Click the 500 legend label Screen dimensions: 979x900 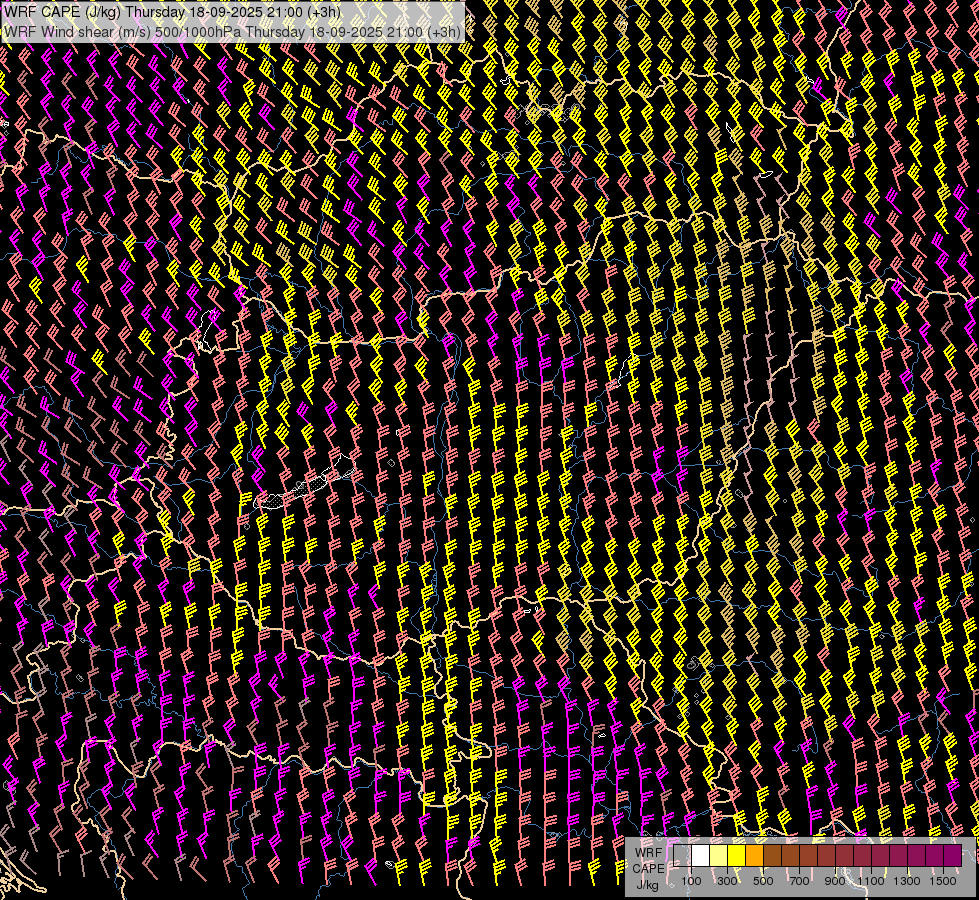763,881
